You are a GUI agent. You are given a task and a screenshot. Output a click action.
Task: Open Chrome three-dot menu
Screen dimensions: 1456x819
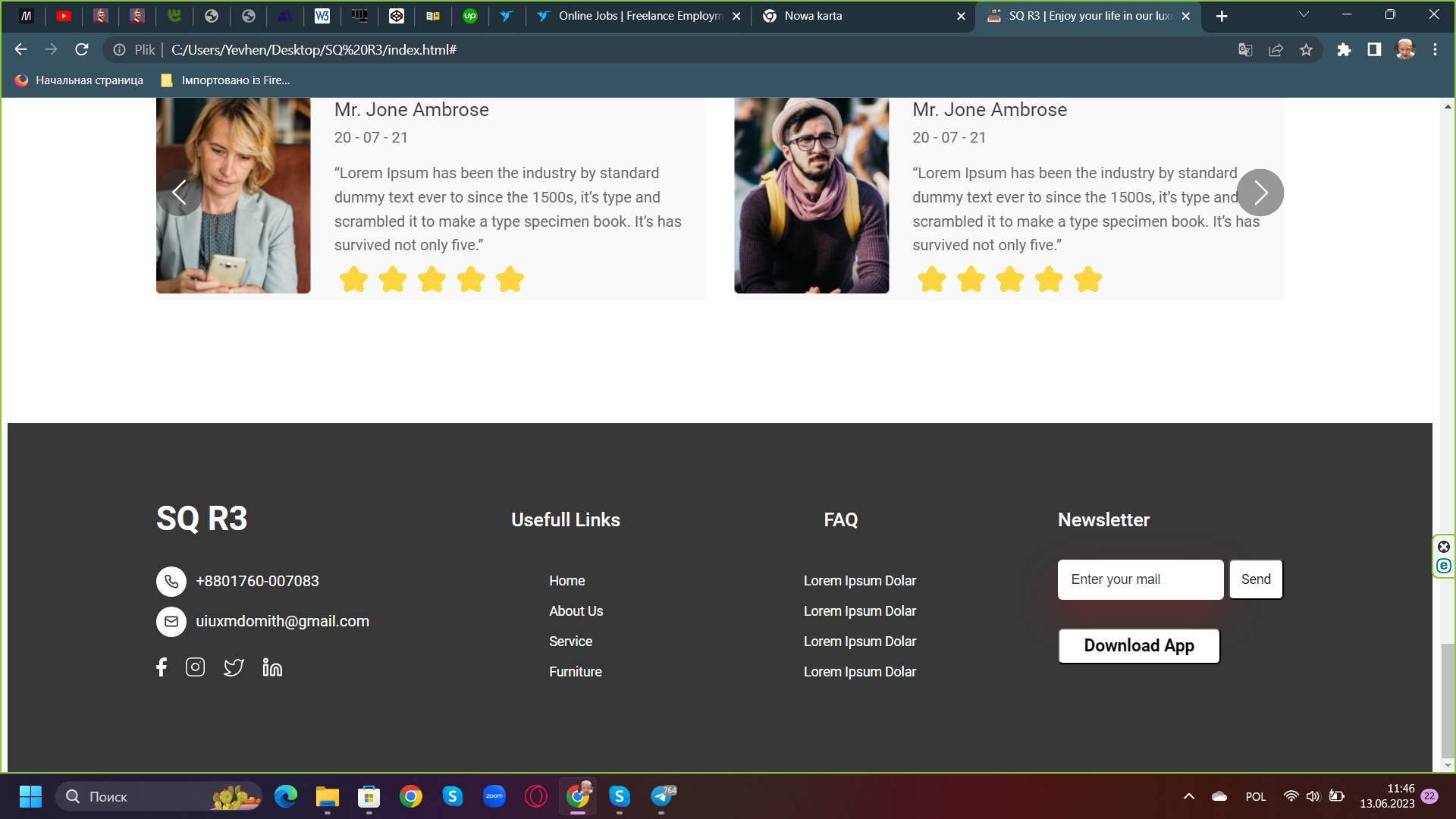(x=1435, y=50)
